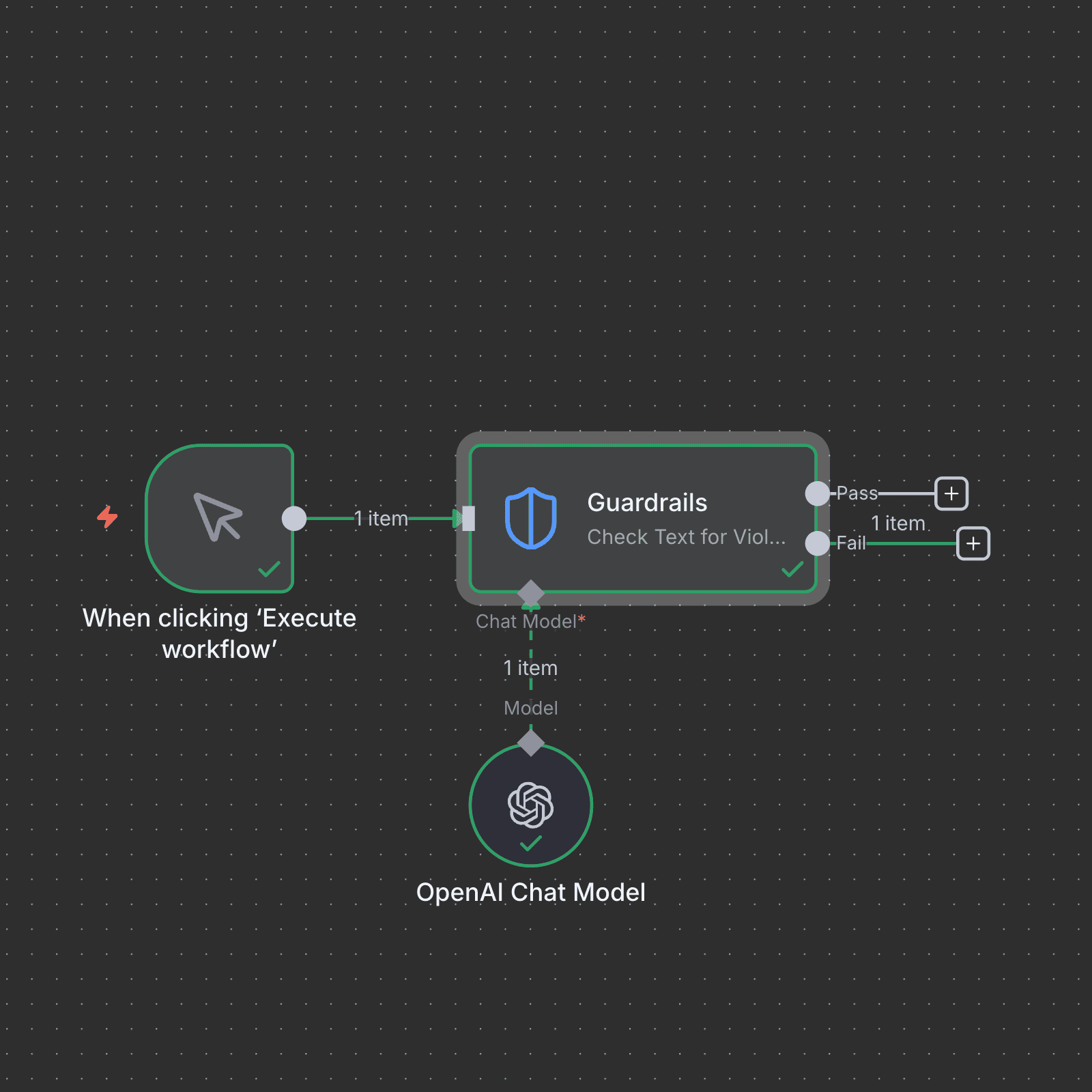Click the red lightning bolt trigger indicator
1092x1092 pixels.
108,517
